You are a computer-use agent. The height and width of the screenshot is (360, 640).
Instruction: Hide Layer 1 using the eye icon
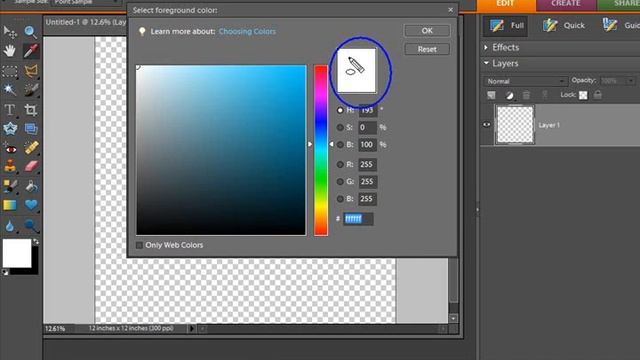pos(487,124)
